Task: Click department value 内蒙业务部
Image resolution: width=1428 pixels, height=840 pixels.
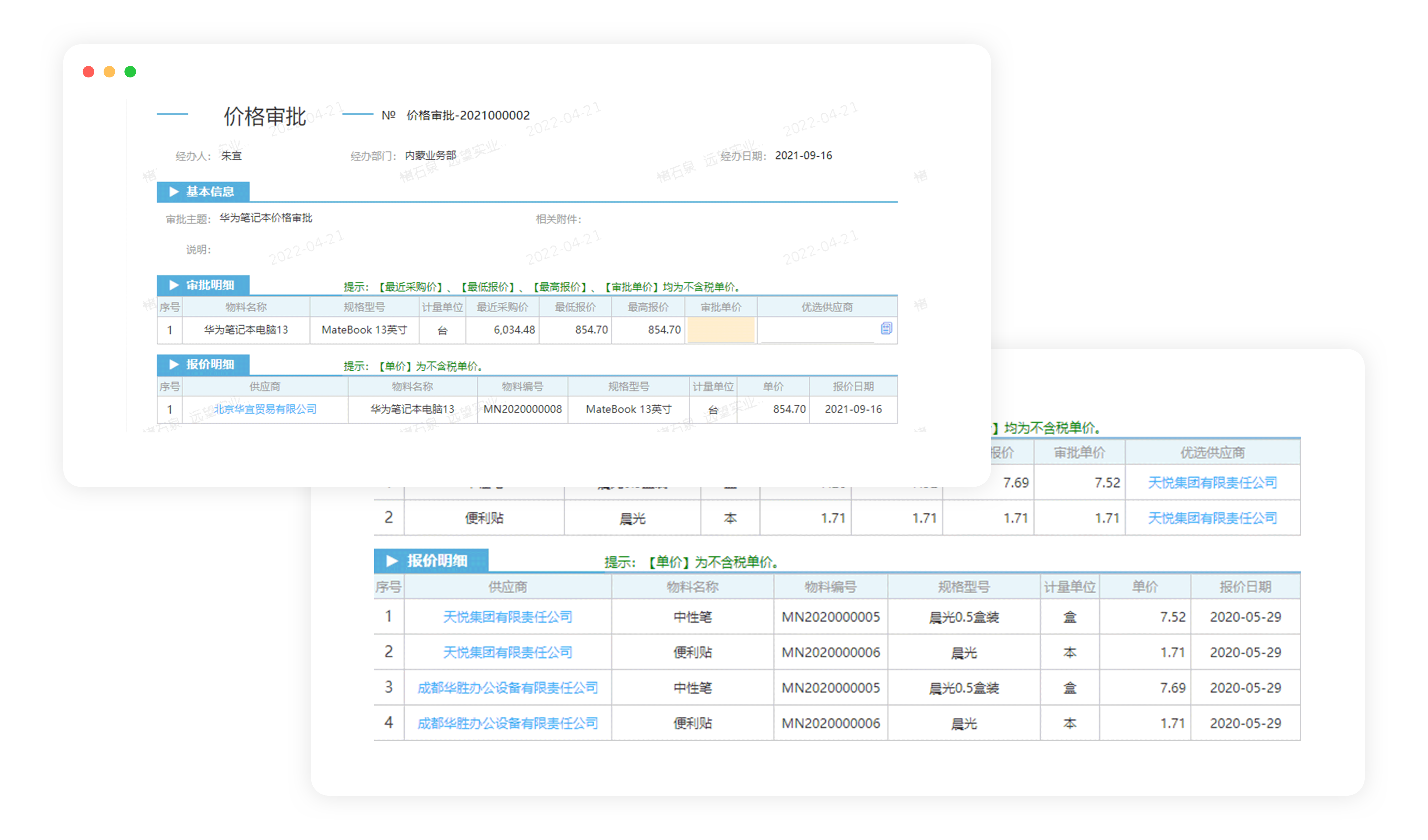Action: point(431,155)
